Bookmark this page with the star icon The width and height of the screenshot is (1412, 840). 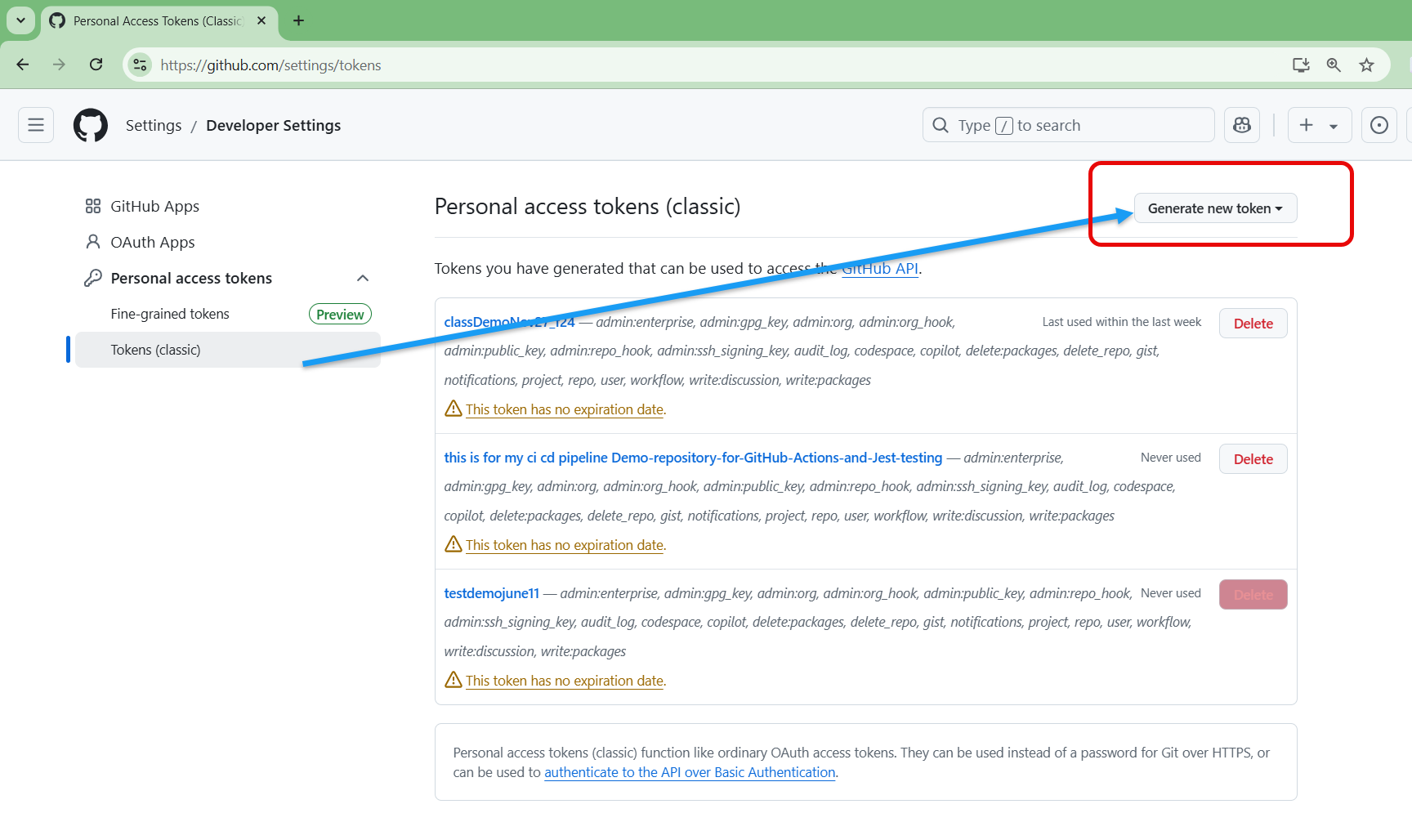click(x=1366, y=65)
